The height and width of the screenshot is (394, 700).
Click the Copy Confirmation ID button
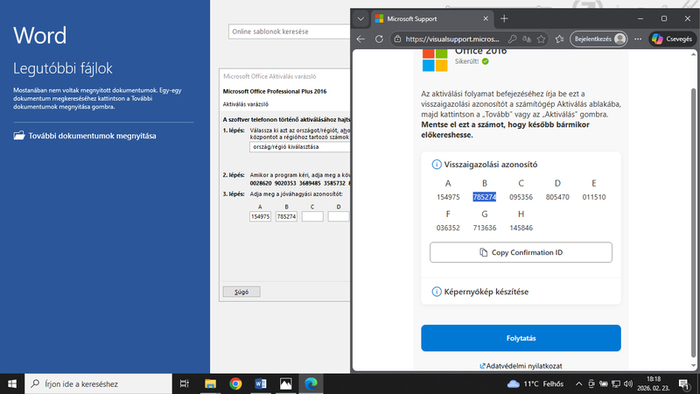[x=521, y=253]
